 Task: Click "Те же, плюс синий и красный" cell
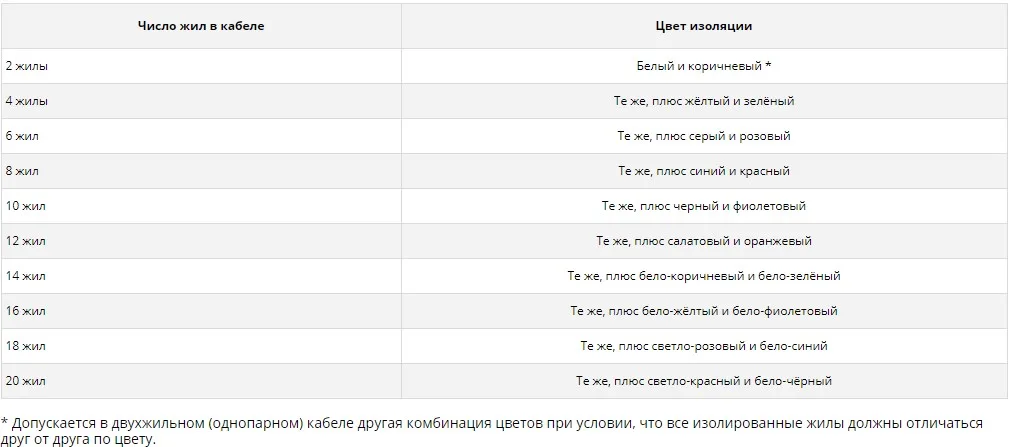pyautogui.click(x=703, y=171)
